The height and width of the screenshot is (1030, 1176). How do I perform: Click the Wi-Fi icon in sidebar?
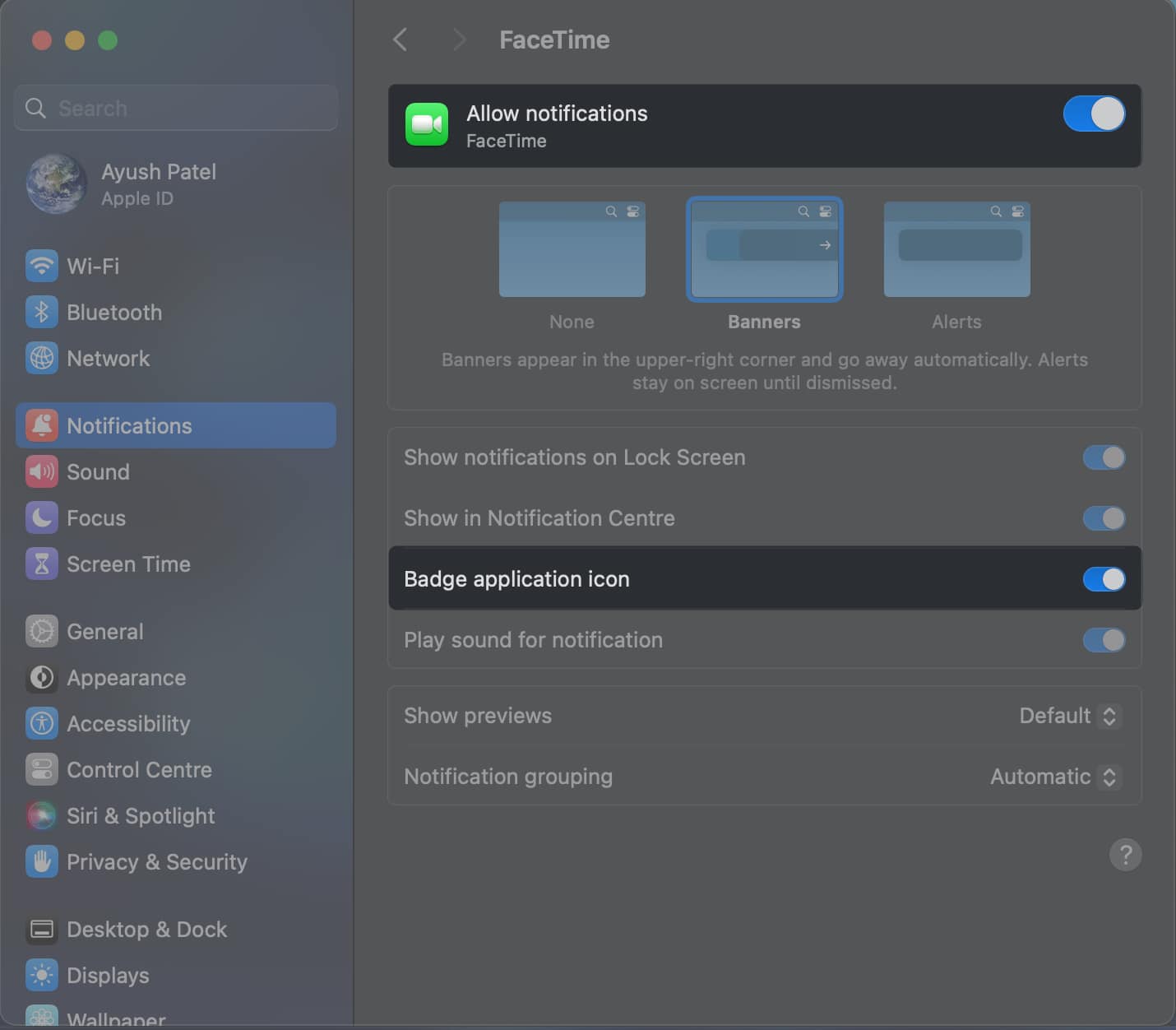click(42, 266)
